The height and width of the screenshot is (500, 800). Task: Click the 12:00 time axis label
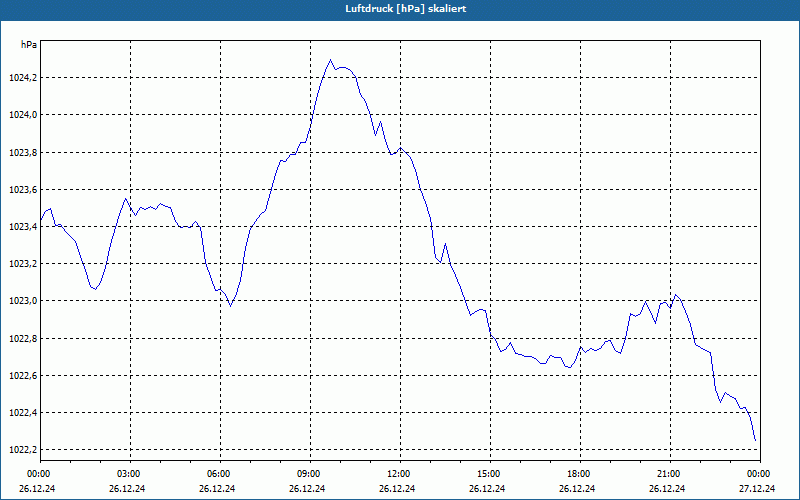tap(400, 474)
